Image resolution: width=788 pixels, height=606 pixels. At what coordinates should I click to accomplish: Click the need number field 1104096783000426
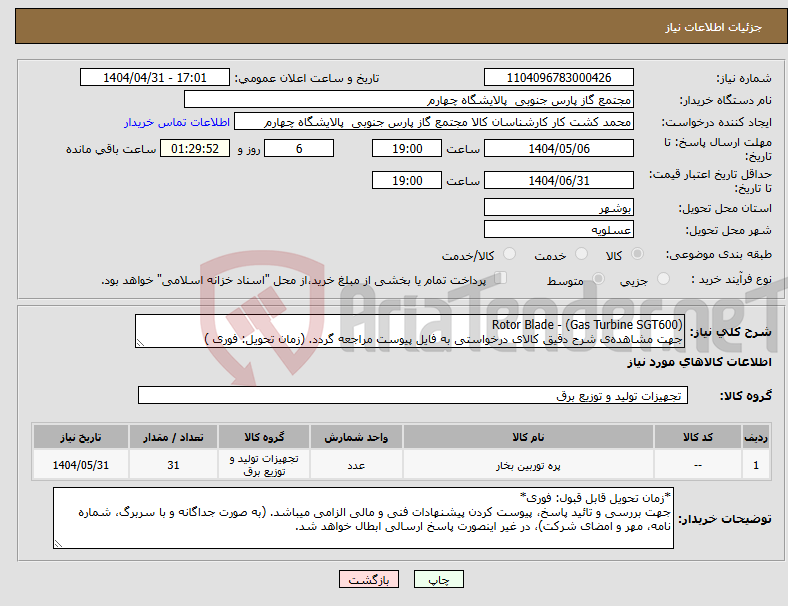pos(558,77)
